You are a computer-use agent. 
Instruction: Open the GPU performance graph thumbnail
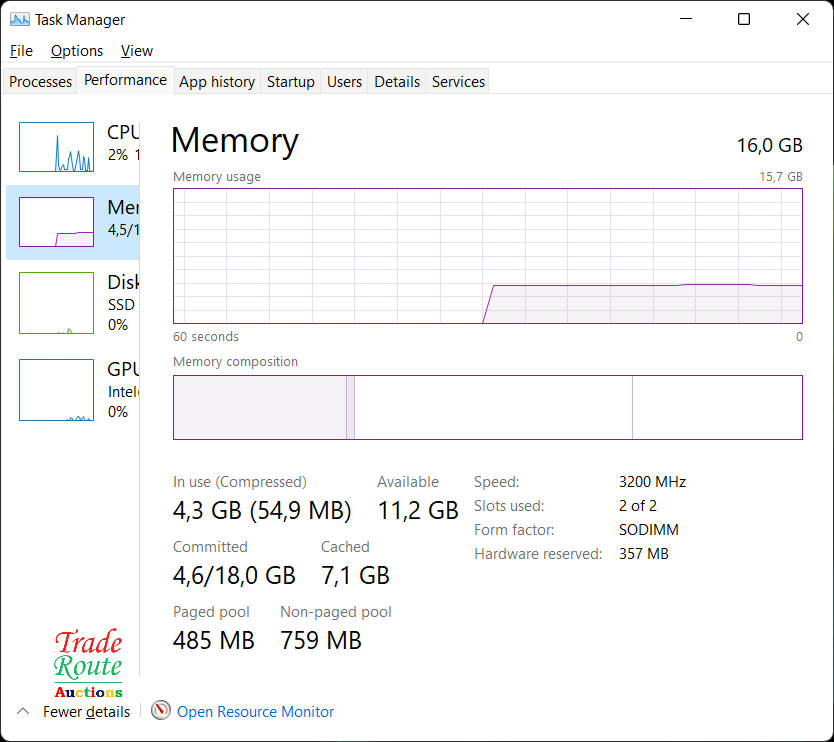[56, 390]
